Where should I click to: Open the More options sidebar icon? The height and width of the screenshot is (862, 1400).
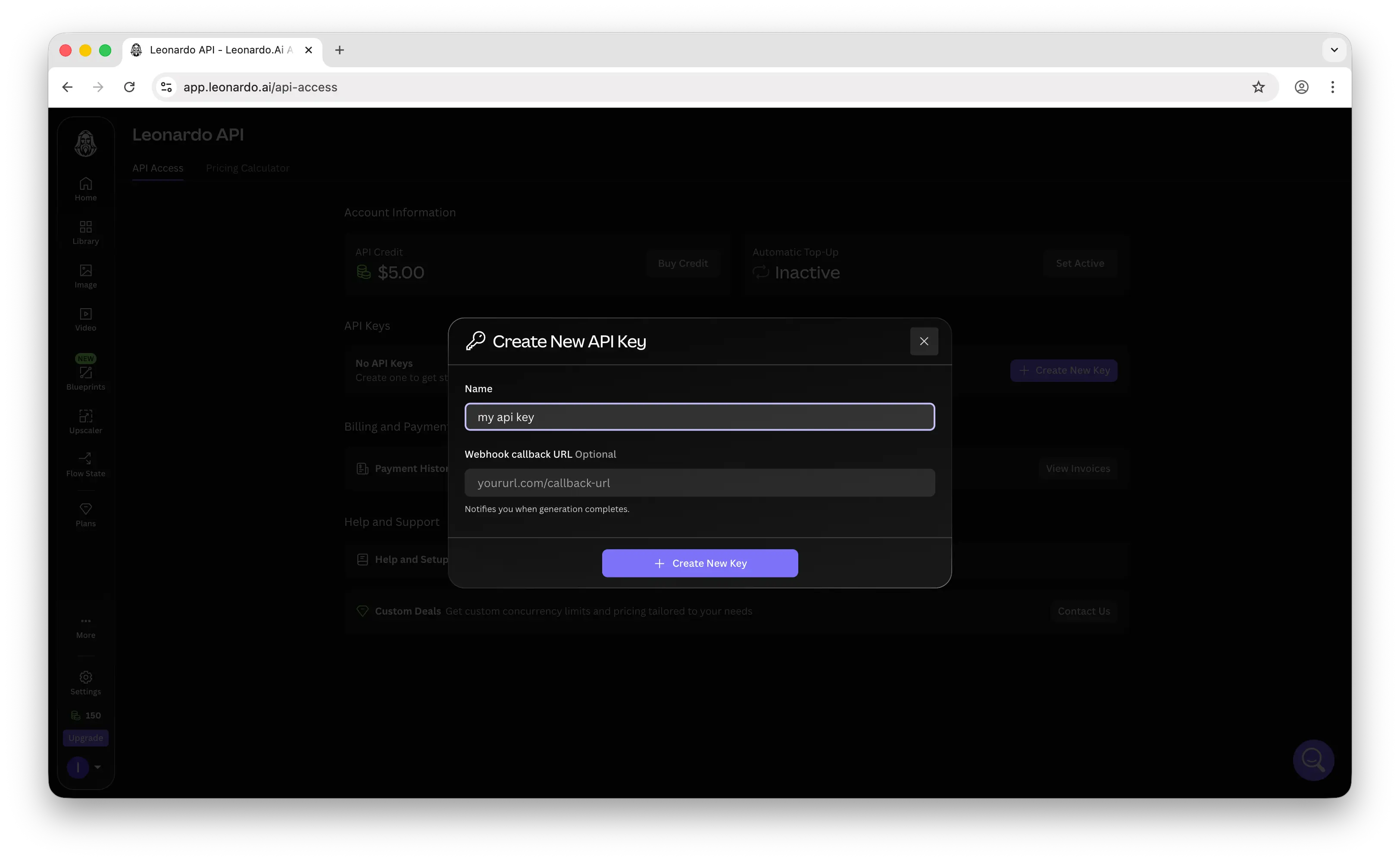click(85, 625)
